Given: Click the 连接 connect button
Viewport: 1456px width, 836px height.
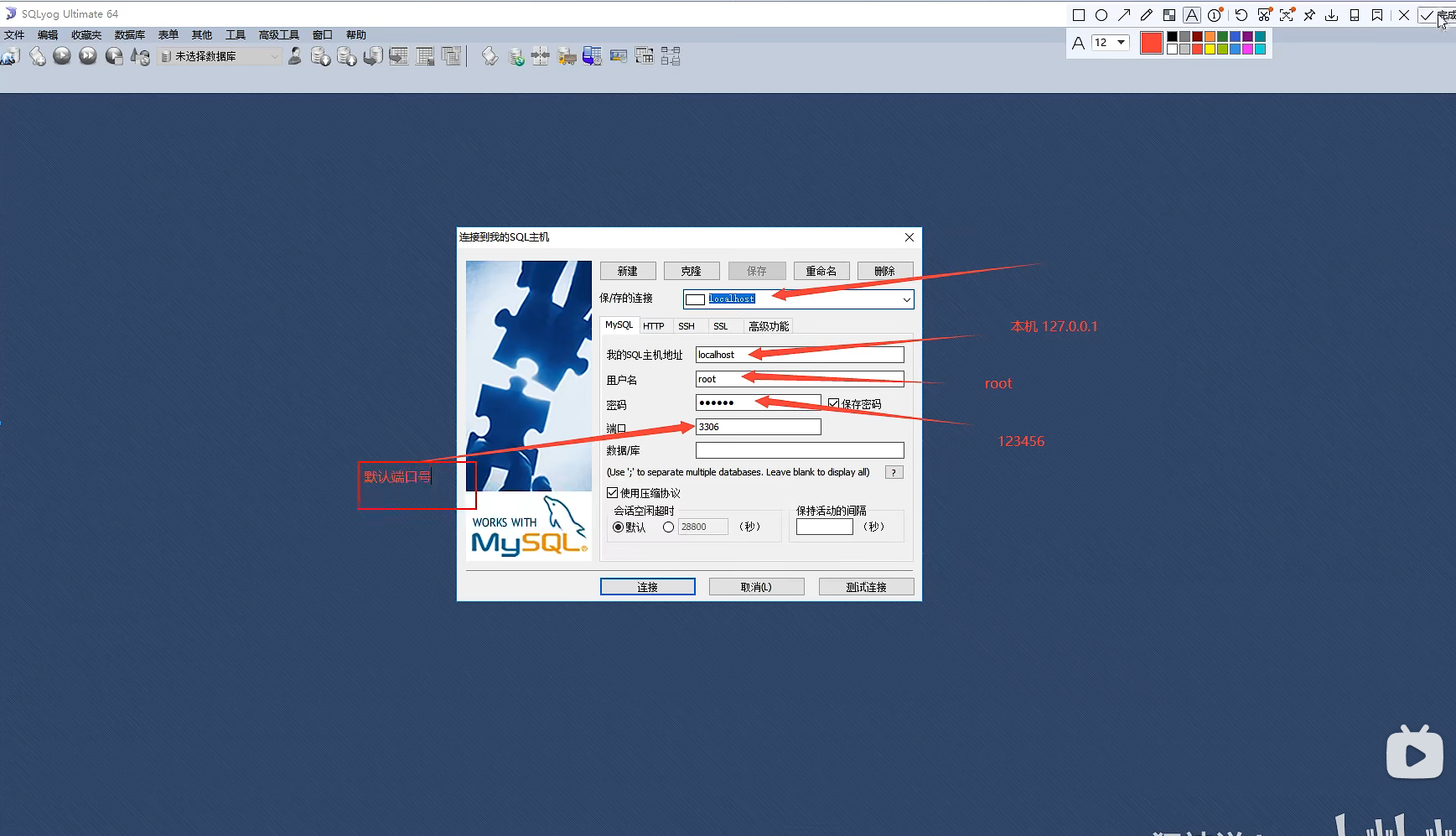Looking at the screenshot, I should click(648, 587).
